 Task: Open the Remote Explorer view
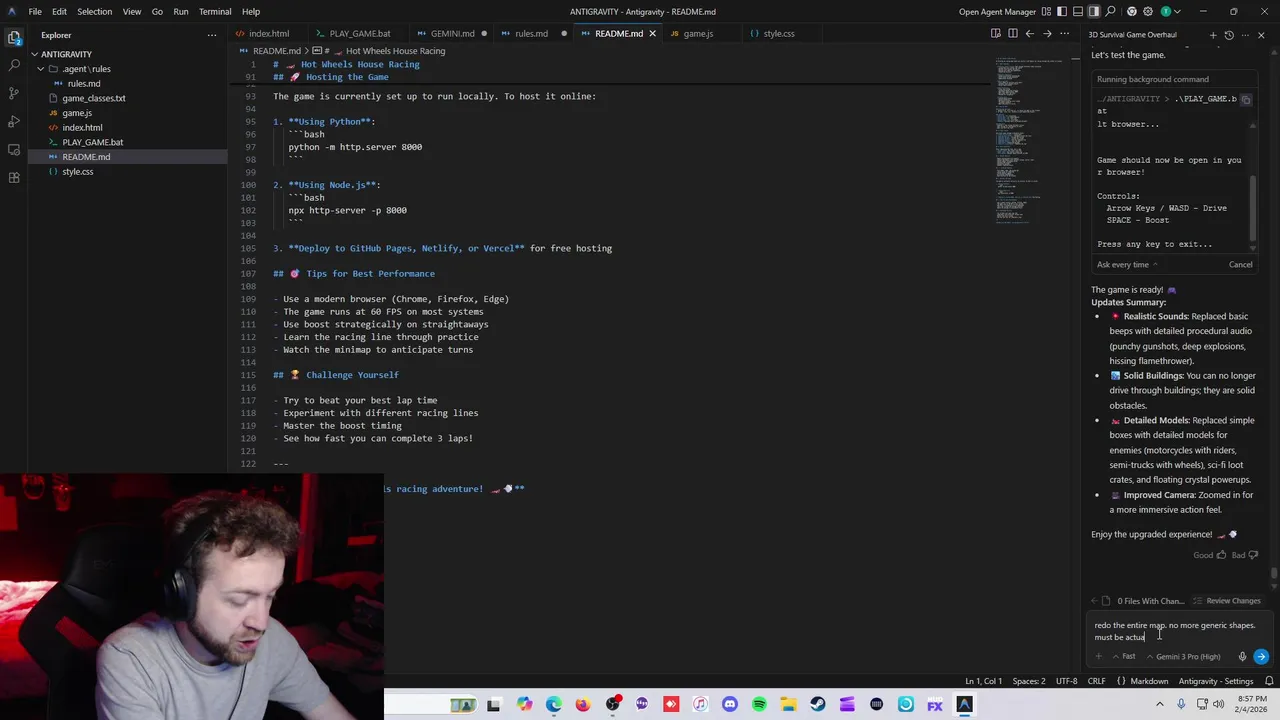[14, 149]
